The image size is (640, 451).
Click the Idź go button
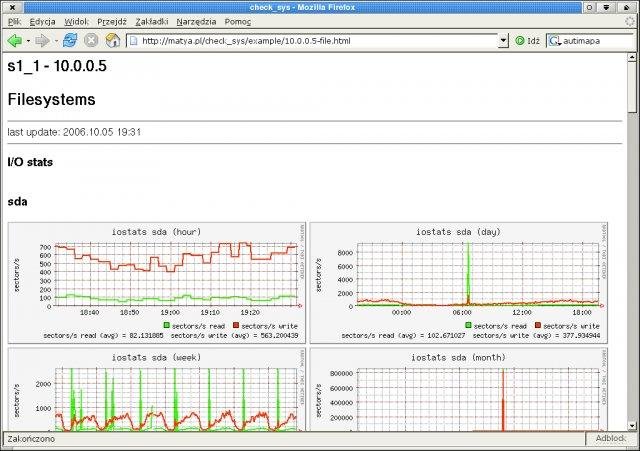click(527, 41)
